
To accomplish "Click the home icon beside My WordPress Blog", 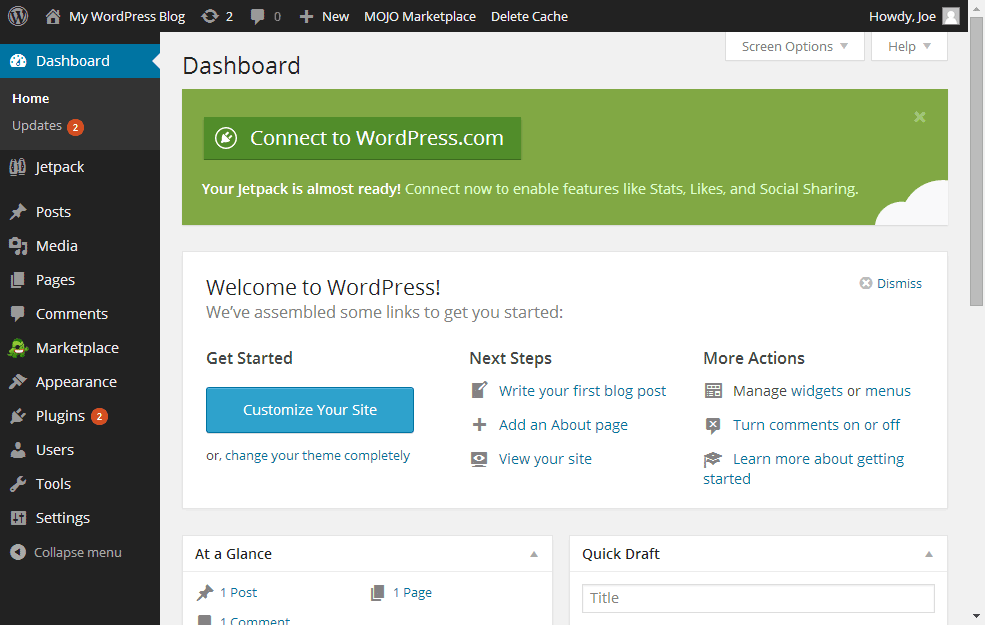I will (53, 16).
